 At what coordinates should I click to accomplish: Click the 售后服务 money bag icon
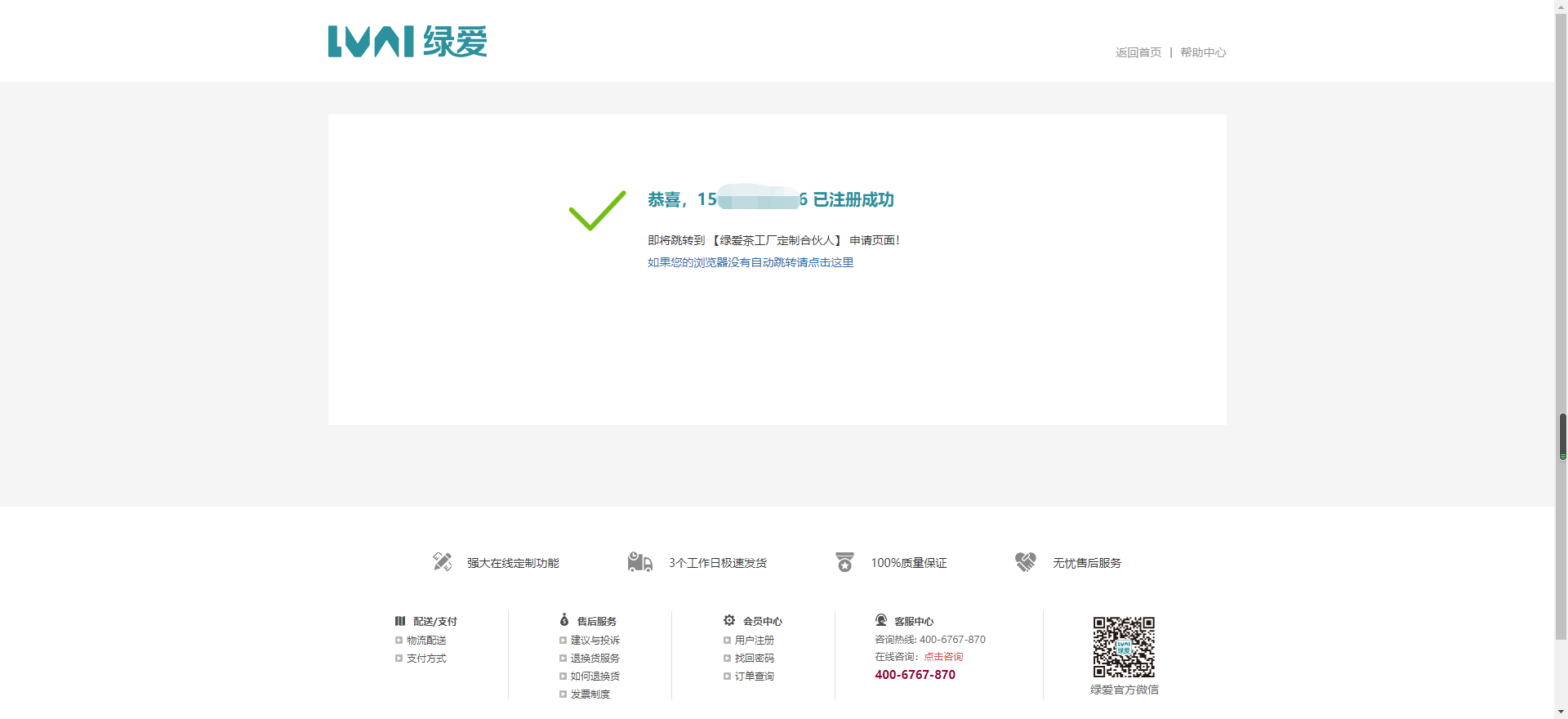click(564, 620)
